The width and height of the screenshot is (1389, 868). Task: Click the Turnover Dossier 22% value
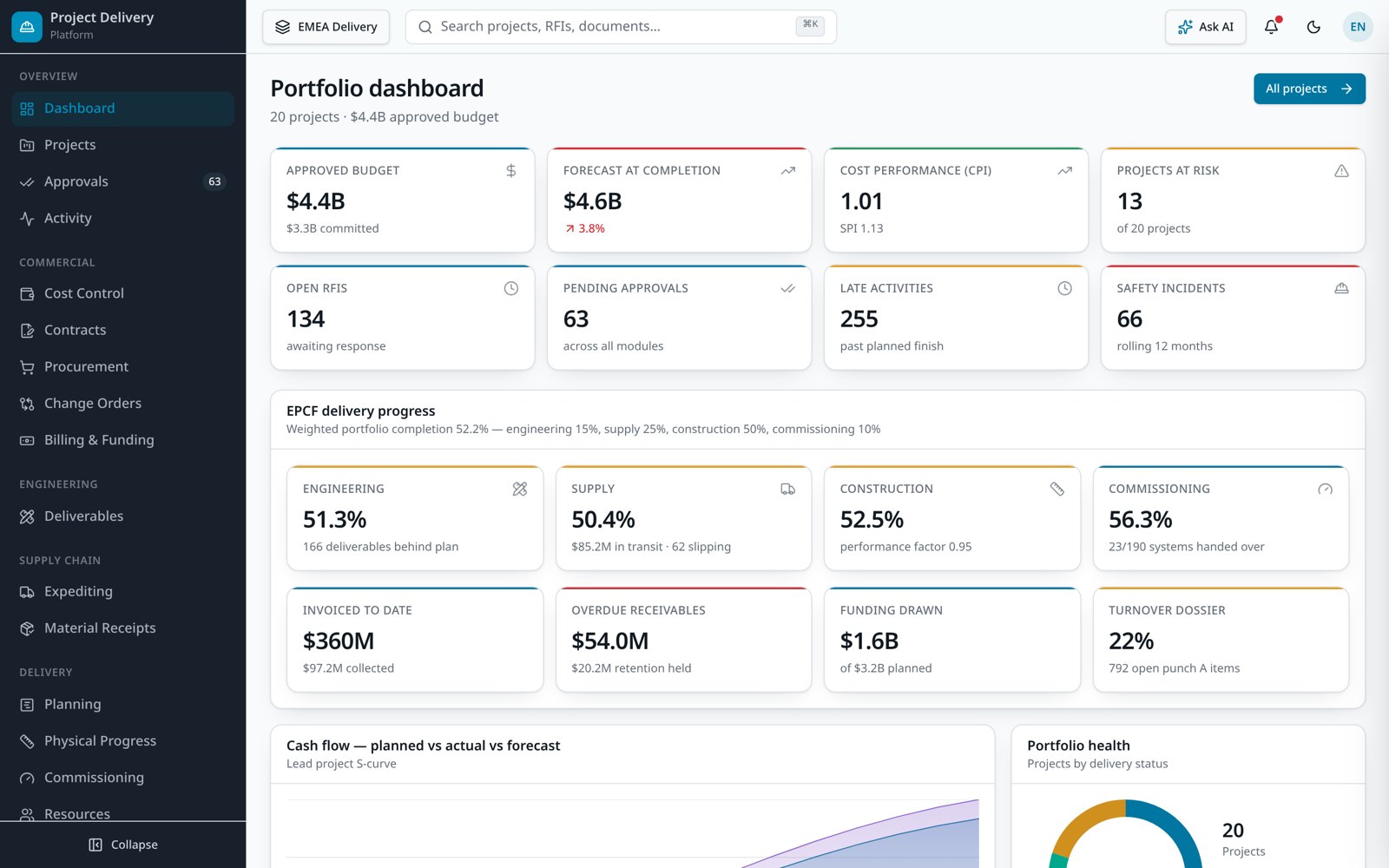[x=1131, y=641]
